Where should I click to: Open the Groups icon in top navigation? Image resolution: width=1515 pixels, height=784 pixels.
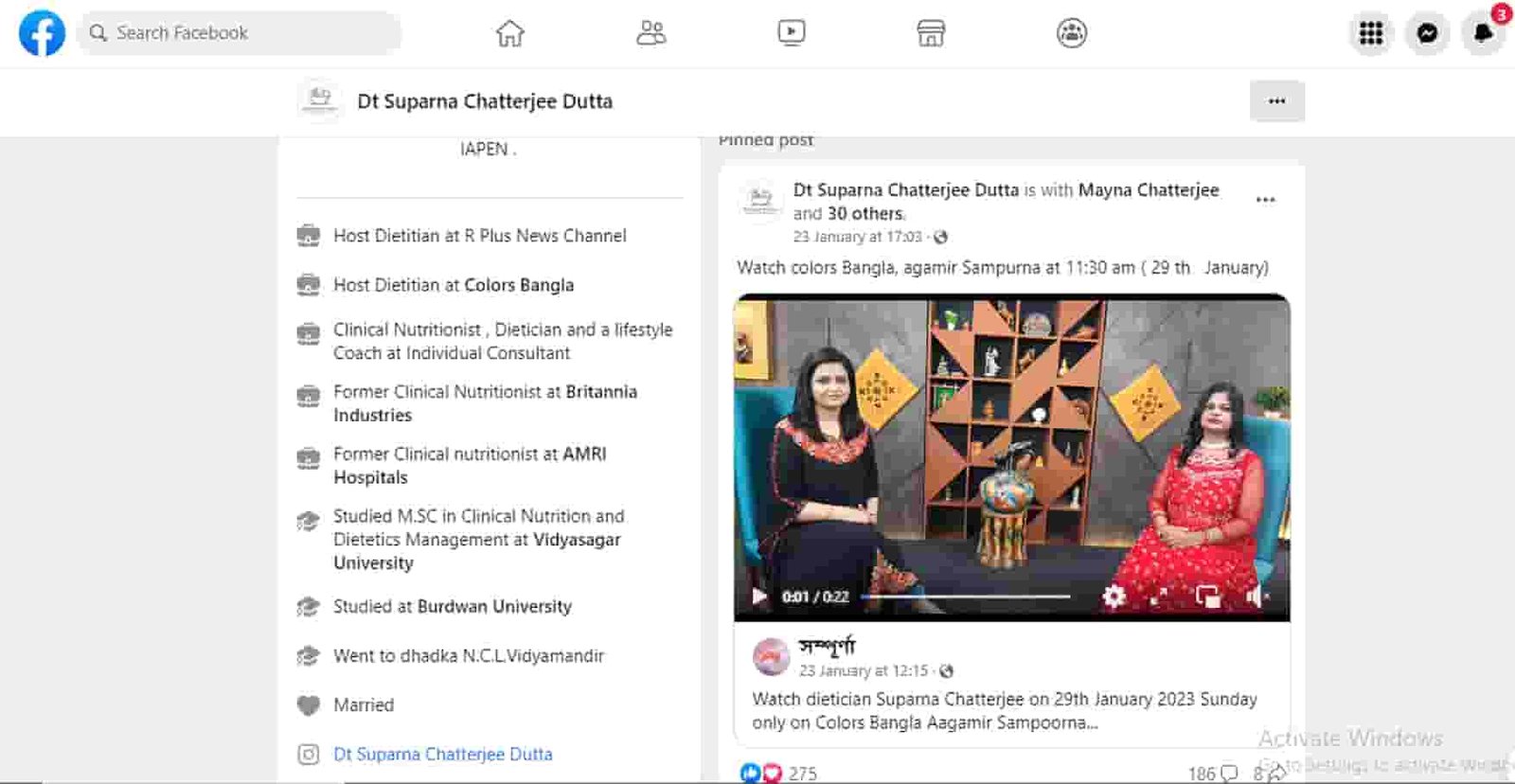pos(1071,33)
